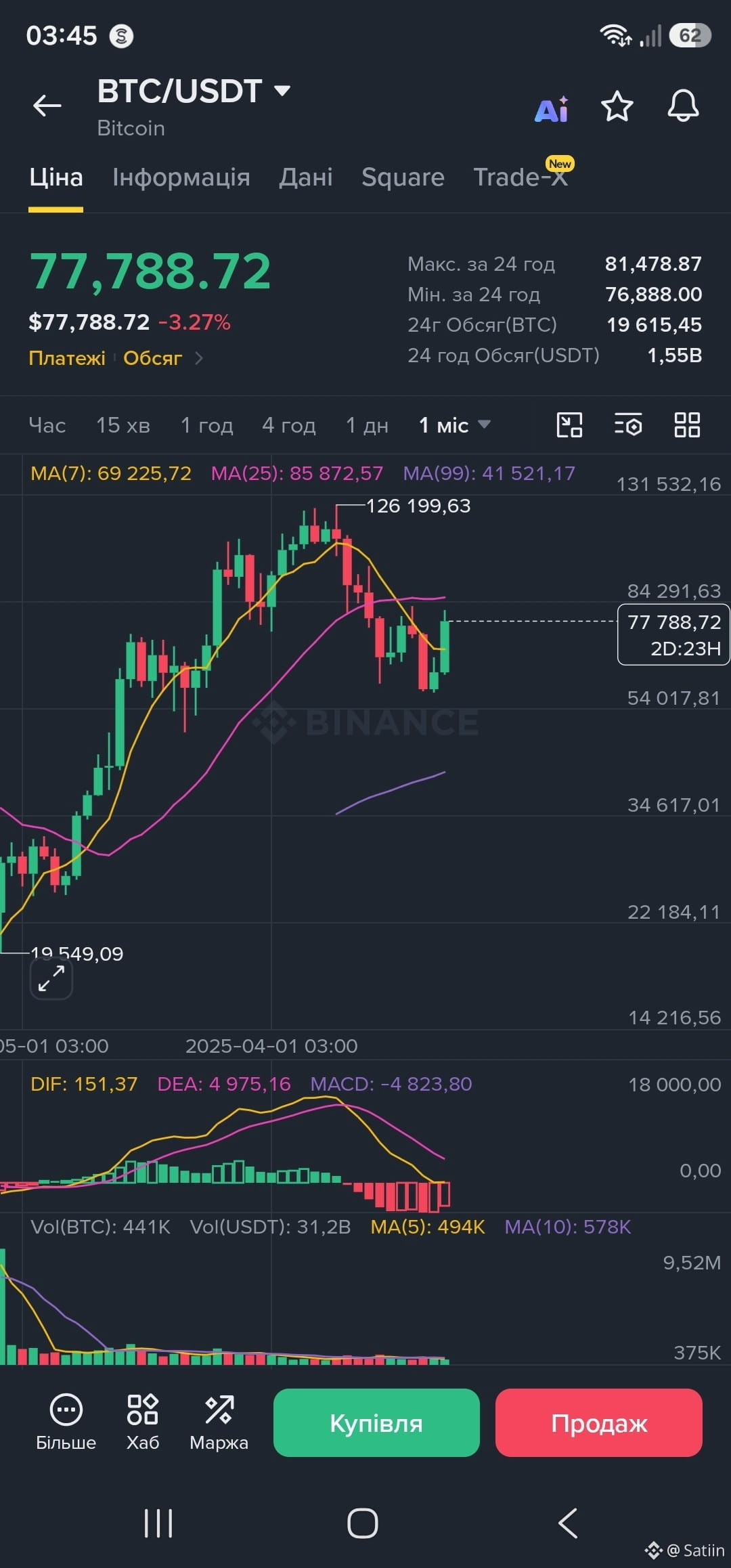
Task: Select 1 год timeframe
Action: point(206,425)
